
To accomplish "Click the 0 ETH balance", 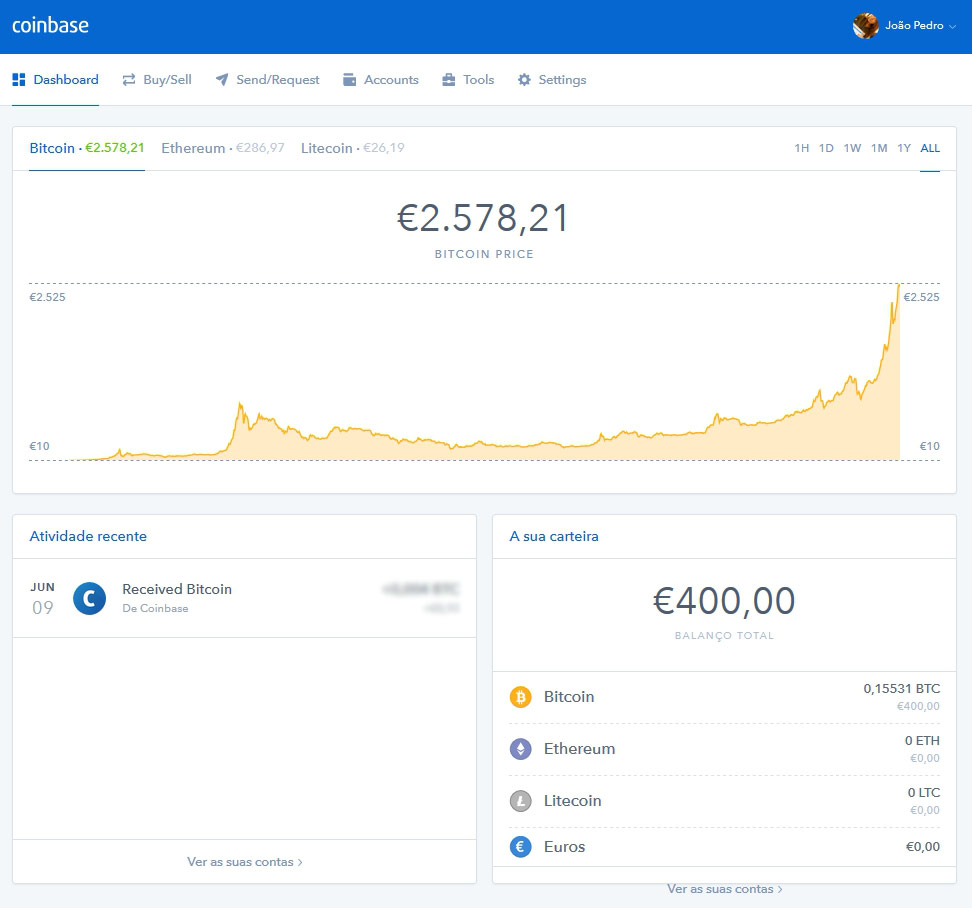I will point(922,741).
